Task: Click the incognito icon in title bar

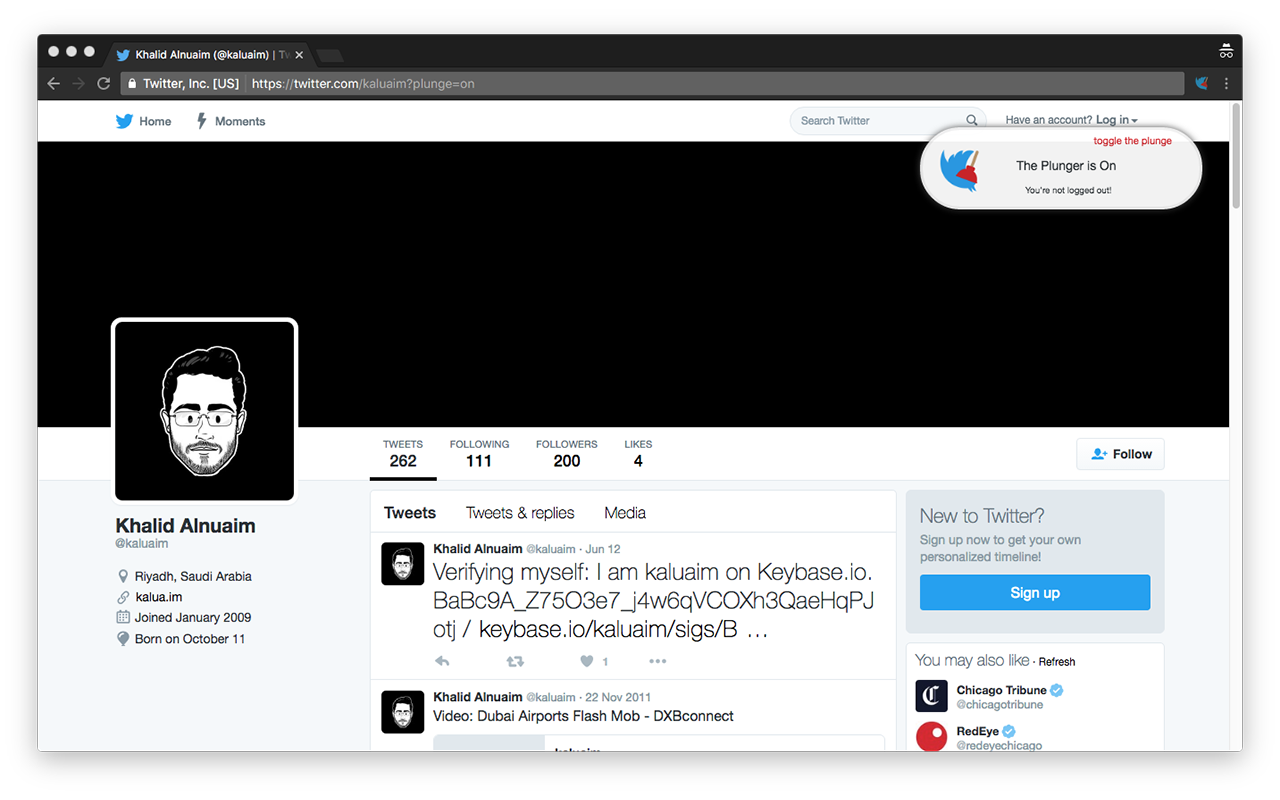Action: [x=1226, y=52]
